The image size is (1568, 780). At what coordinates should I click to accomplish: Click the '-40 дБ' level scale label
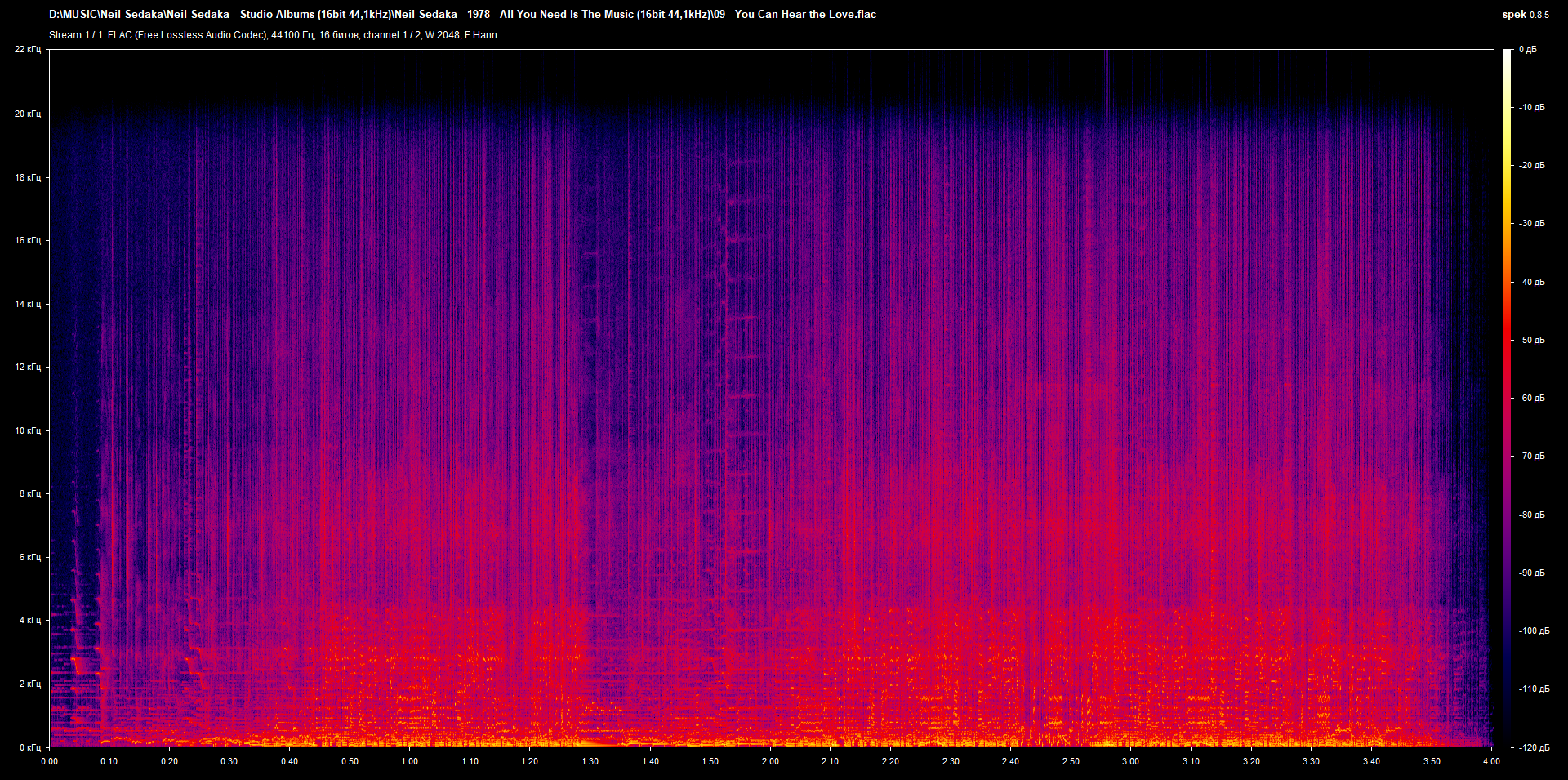coord(1531,283)
